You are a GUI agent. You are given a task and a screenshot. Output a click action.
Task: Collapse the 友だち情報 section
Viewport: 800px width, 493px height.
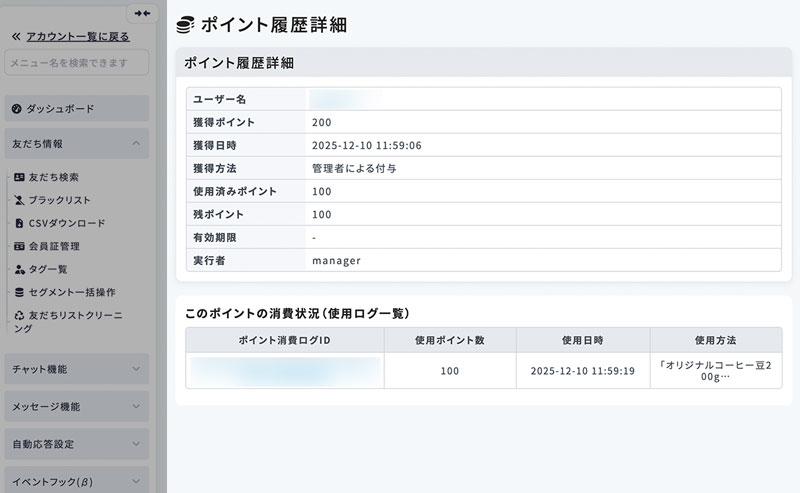pyautogui.click(x=136, y=144)
